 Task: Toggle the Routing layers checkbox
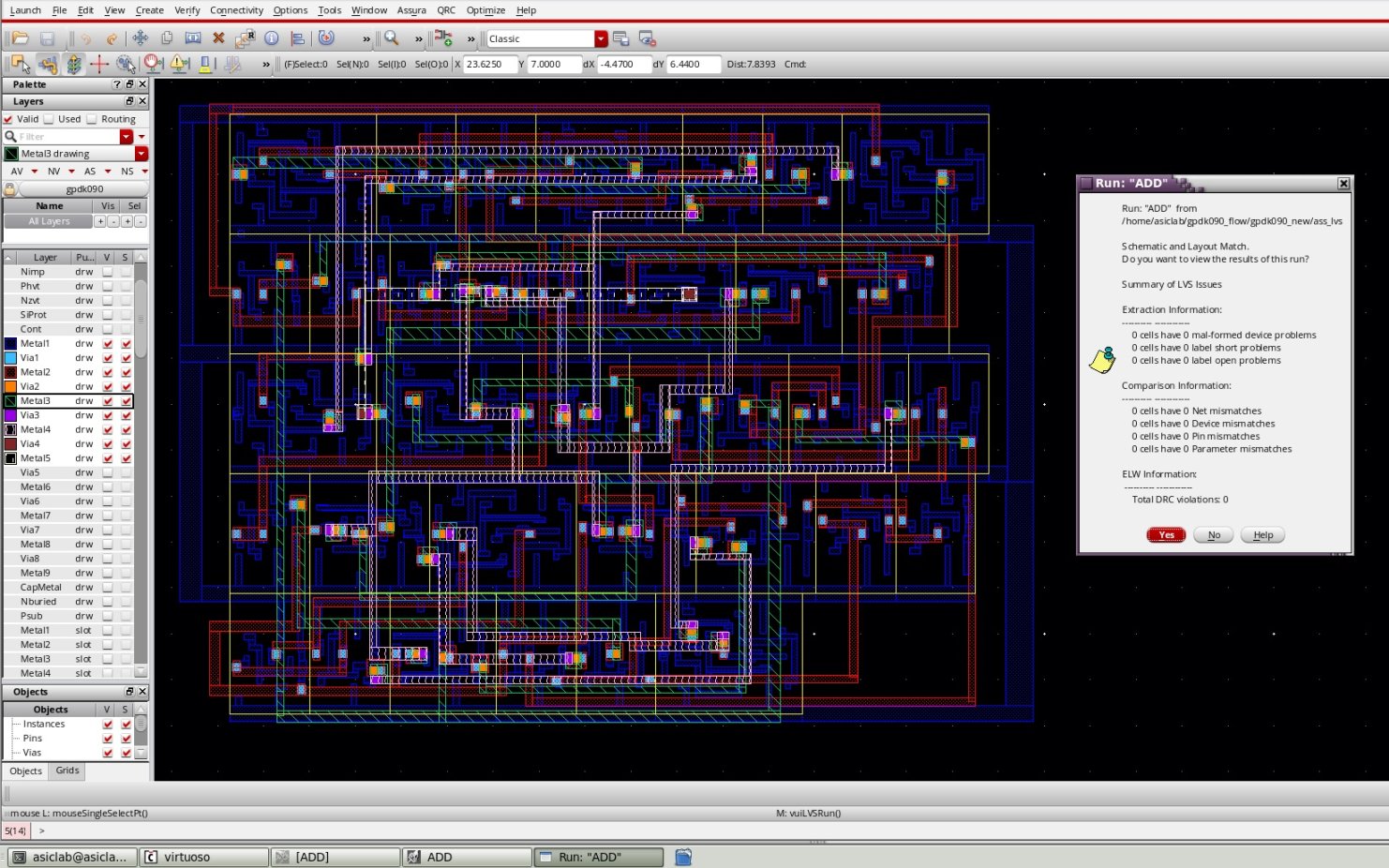[x=92, y=119]
